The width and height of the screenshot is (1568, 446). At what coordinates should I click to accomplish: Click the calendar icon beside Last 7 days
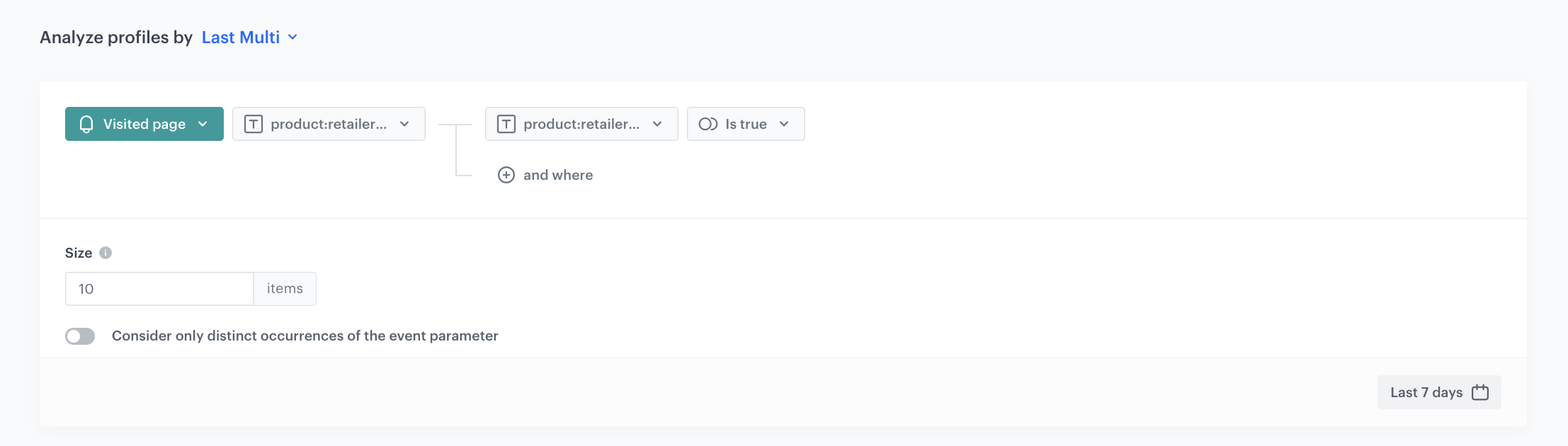click(1480, 392)
